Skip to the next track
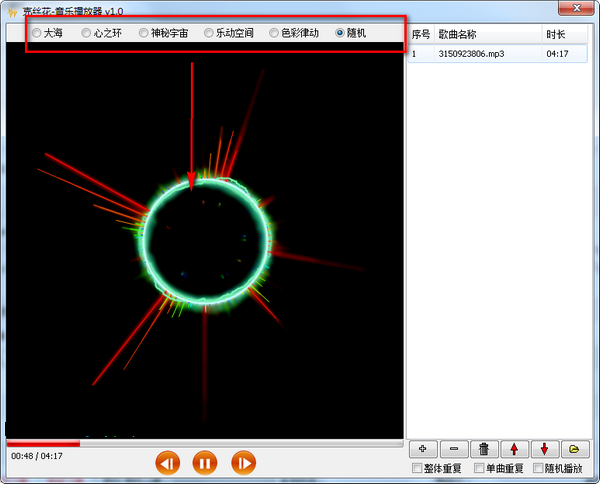Screen dimensions: 600x484 (243, 463)
